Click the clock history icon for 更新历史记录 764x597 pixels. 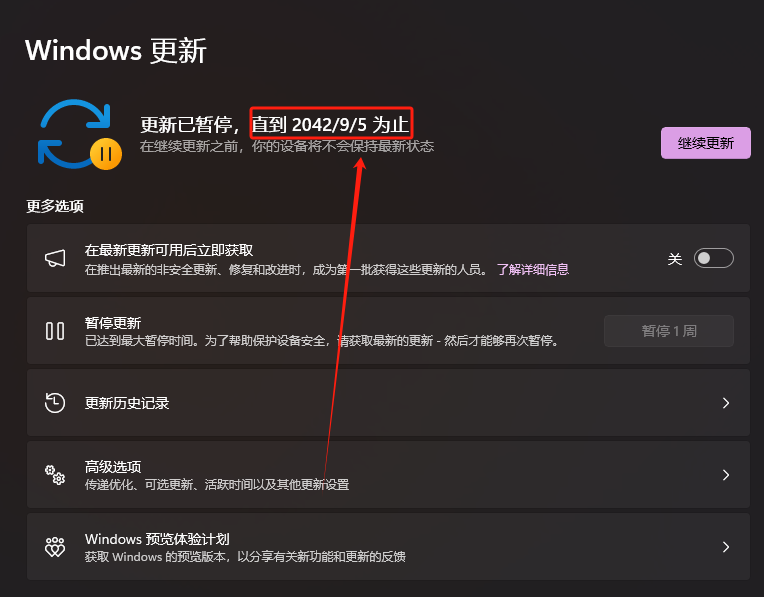55,403
